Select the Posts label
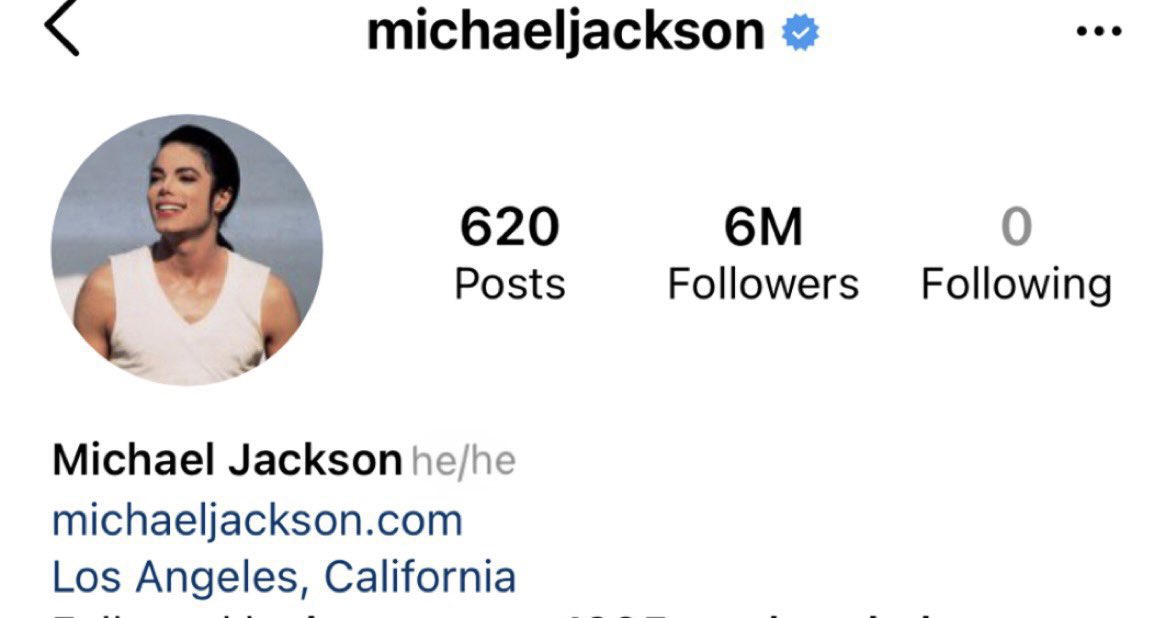The height and width of the screenshot is (618, 1150). [x=510, y=284]
